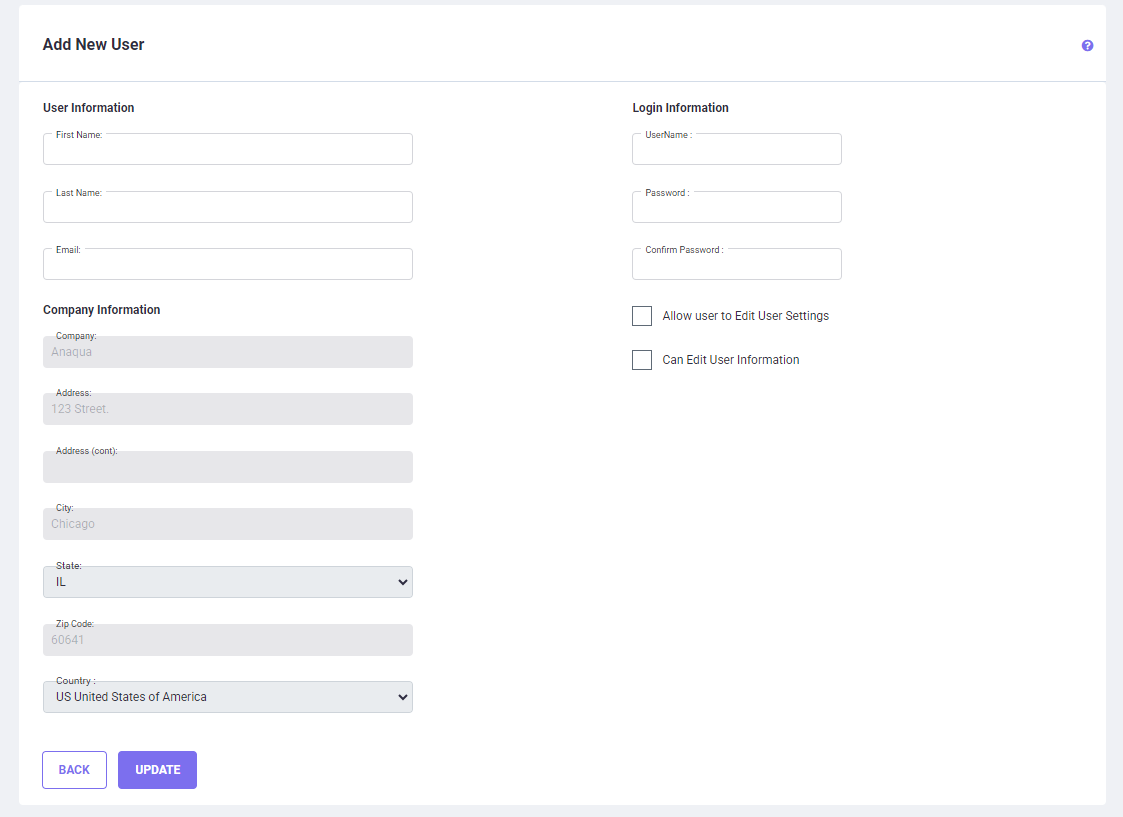Click the Confirm Password field

coord(736,265)
